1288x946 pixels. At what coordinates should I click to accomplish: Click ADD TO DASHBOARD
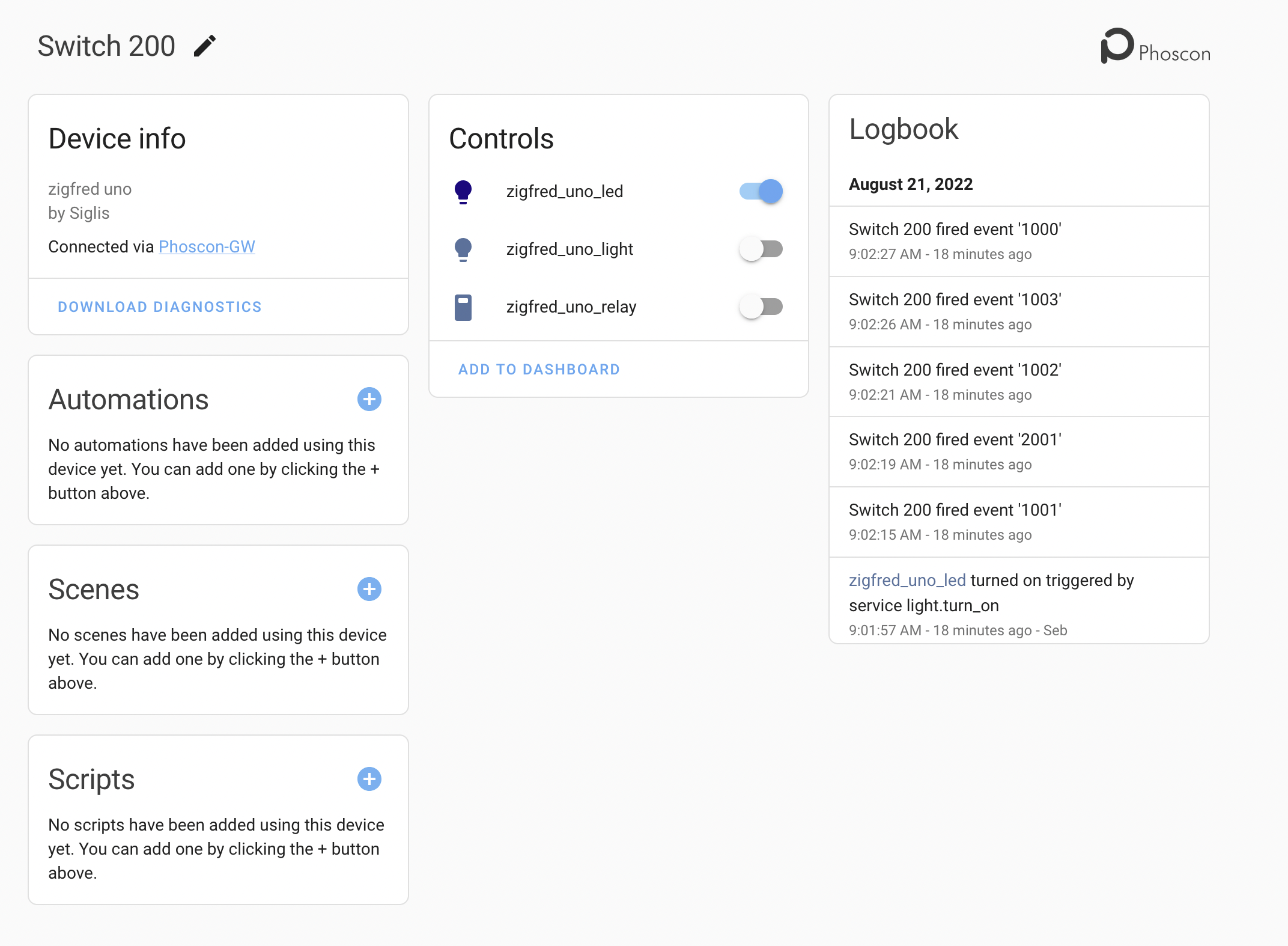click(x=539, y=368)
